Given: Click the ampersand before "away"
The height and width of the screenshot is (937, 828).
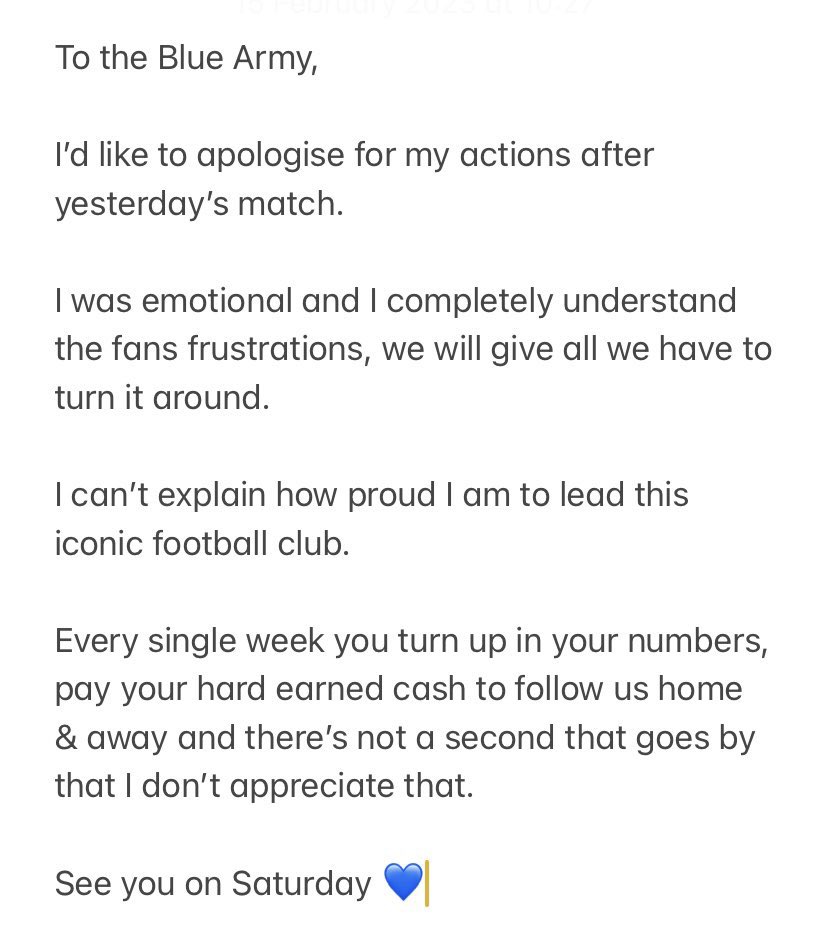Looking at the screenshot, I should [66, 738].
